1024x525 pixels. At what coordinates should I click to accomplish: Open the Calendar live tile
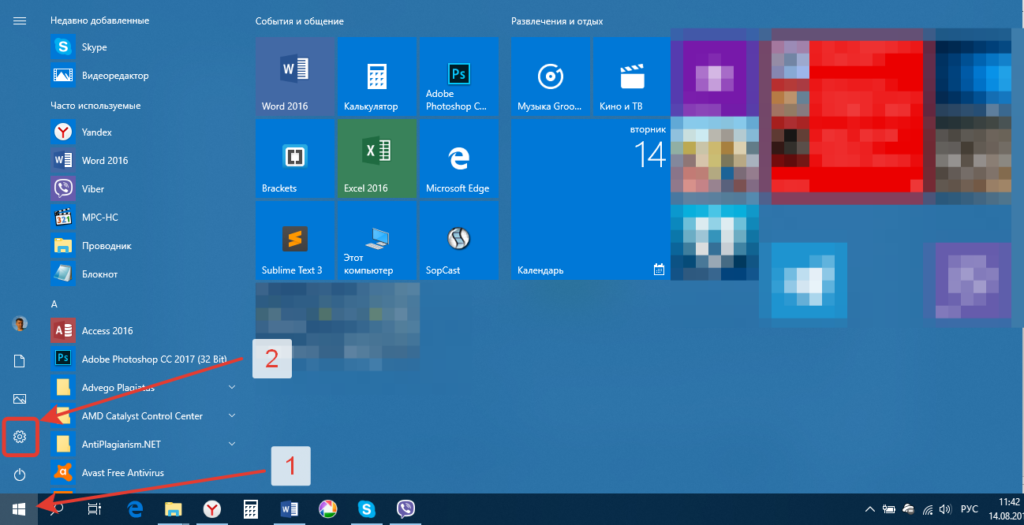tap(589, 201)
